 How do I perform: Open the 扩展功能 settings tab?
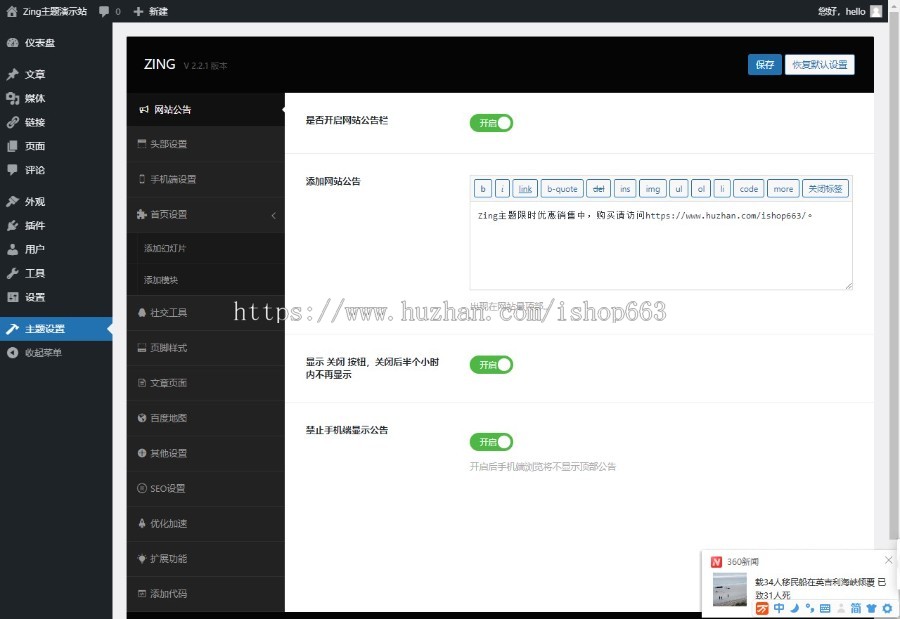(205, 559)
